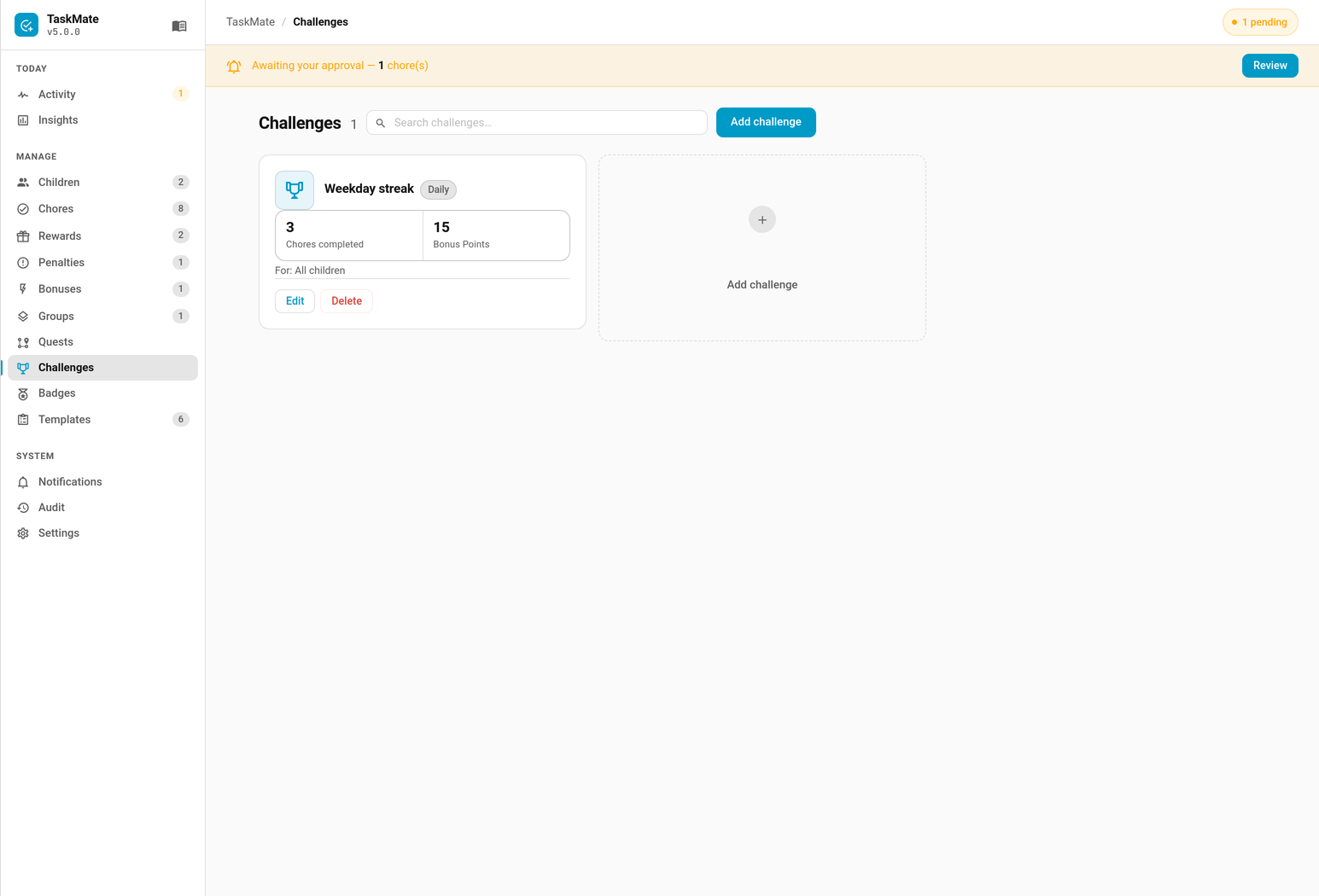Click the Groups layers icon

(x=23, y=317)
